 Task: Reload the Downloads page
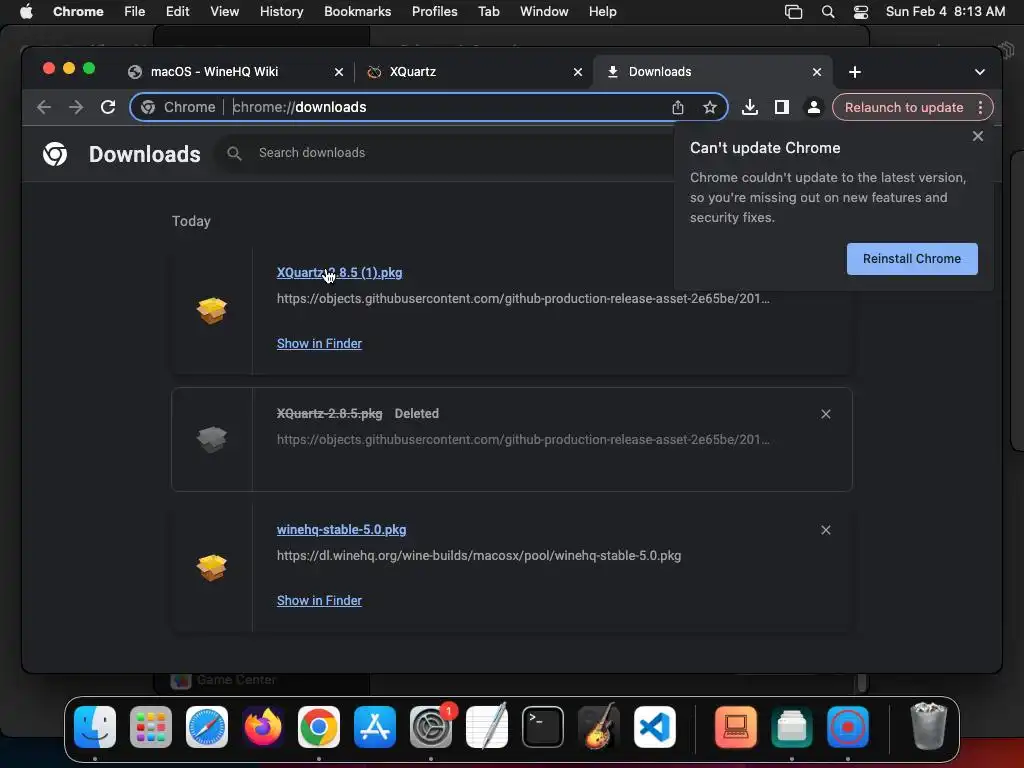click(x=108, y=107)
